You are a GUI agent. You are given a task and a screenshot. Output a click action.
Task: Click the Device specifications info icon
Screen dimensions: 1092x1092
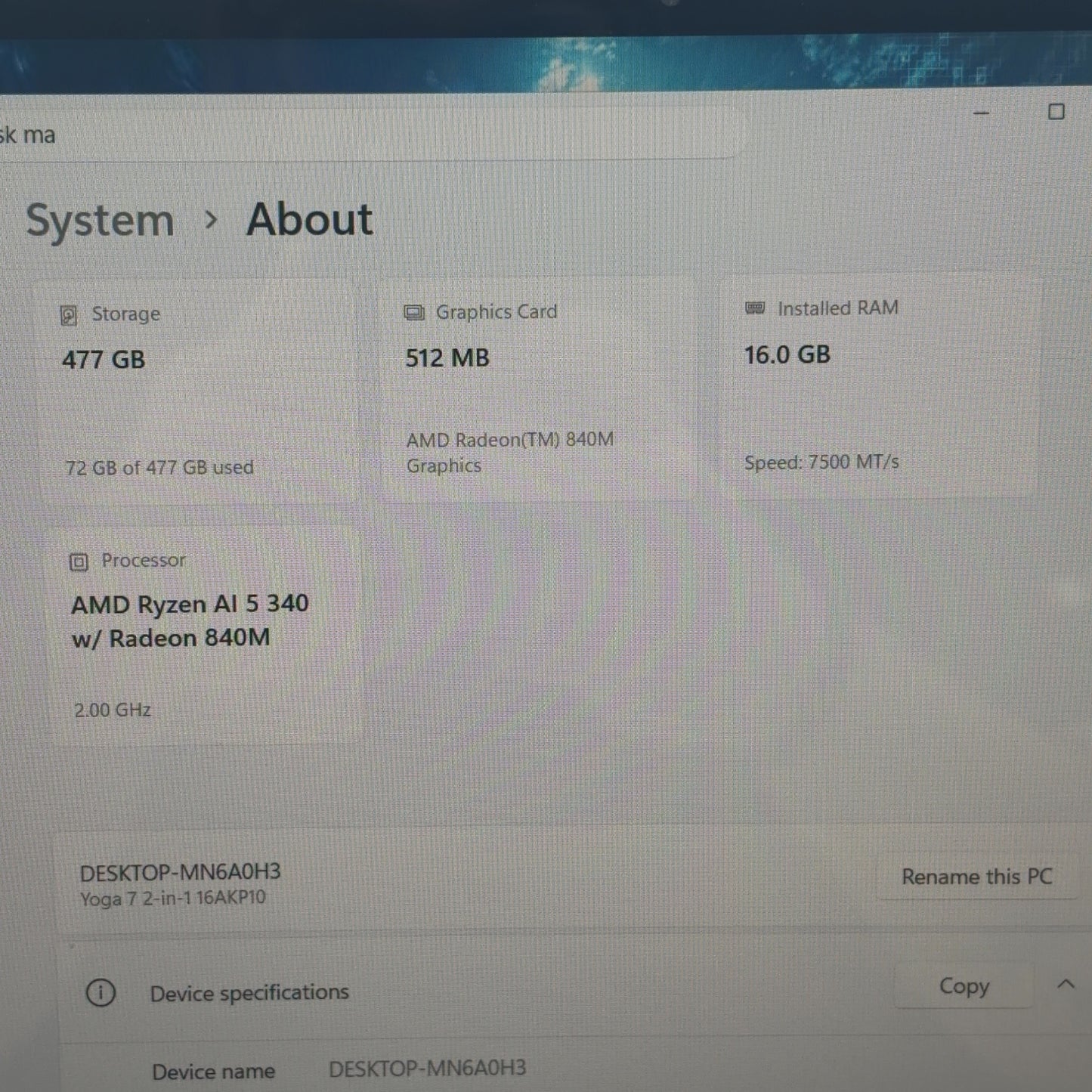click(101, 992)
